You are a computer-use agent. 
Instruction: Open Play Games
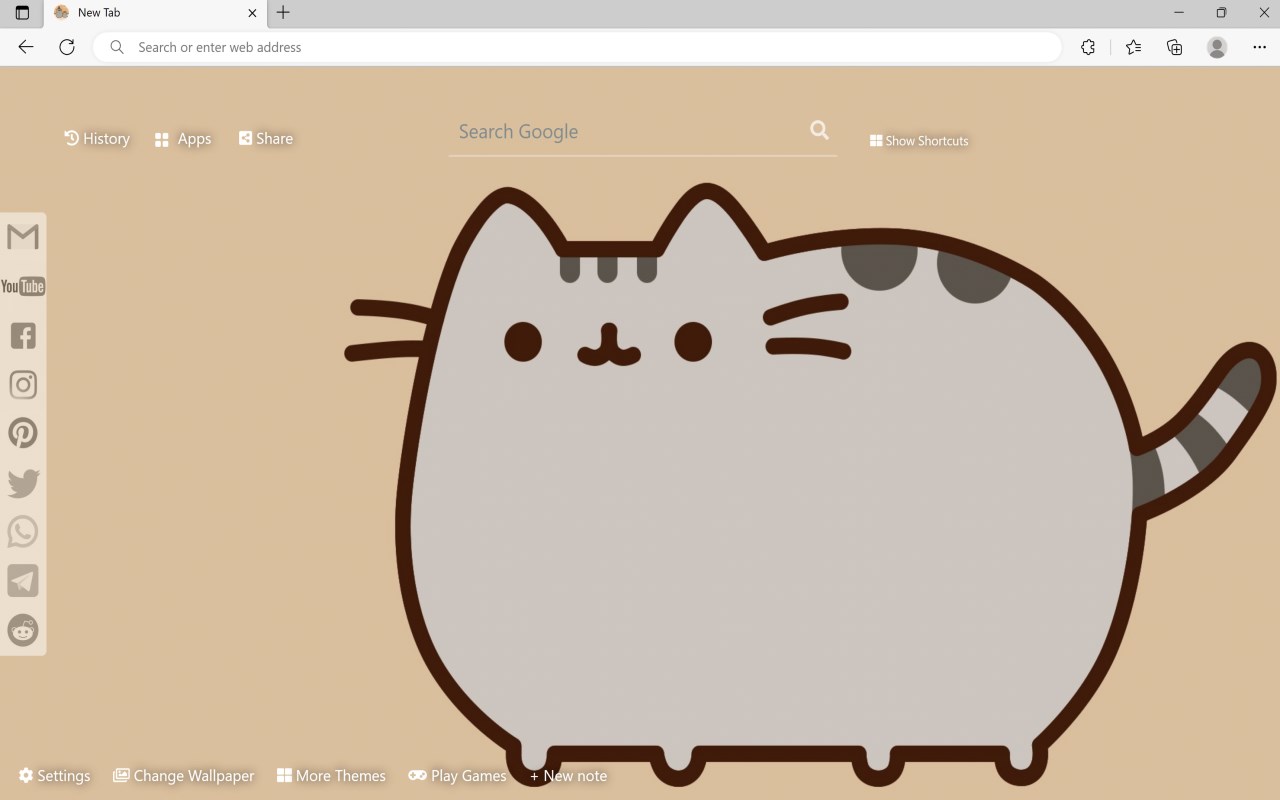pos(457,776)
